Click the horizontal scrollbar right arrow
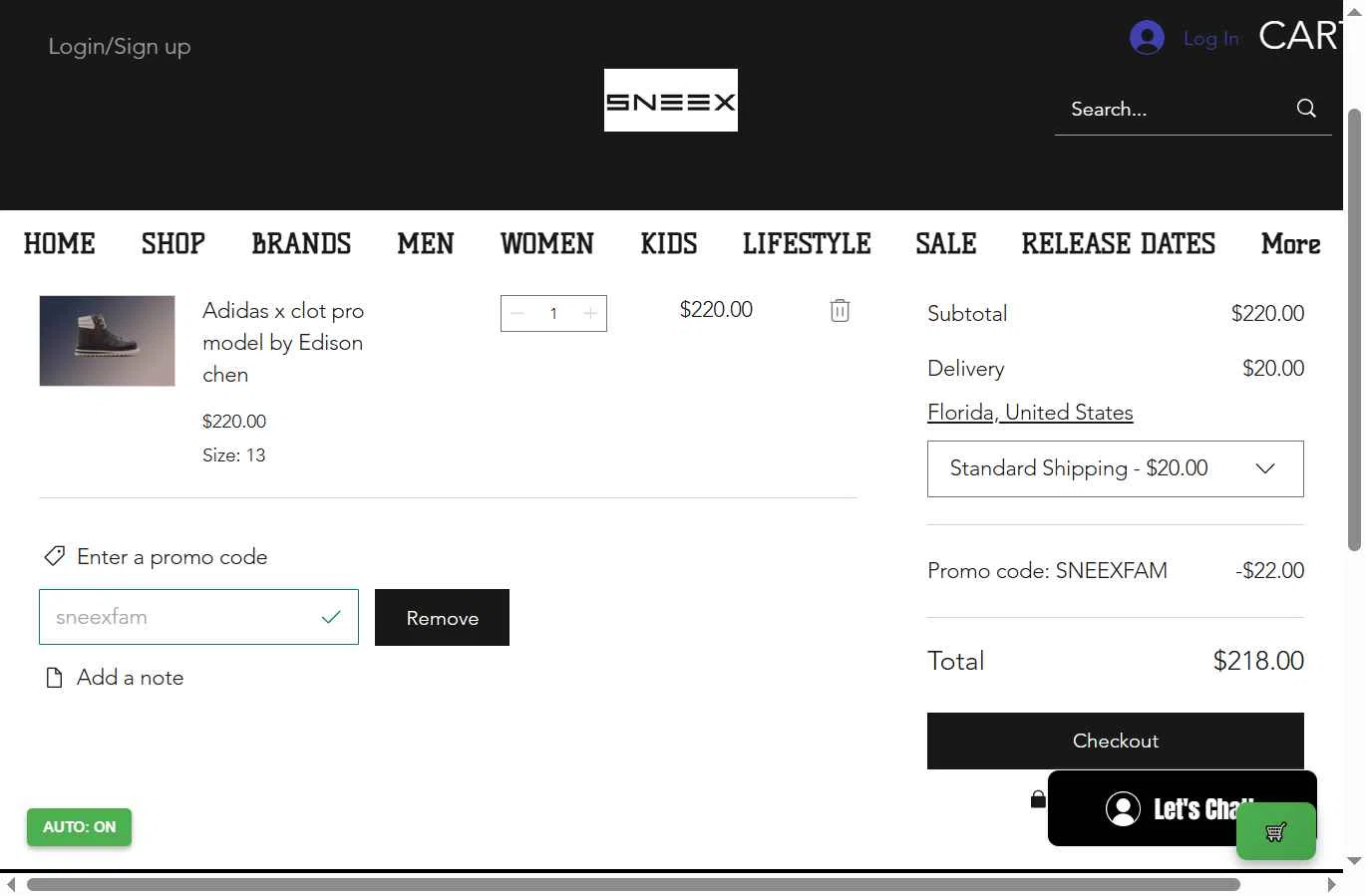 [1332, 884]
